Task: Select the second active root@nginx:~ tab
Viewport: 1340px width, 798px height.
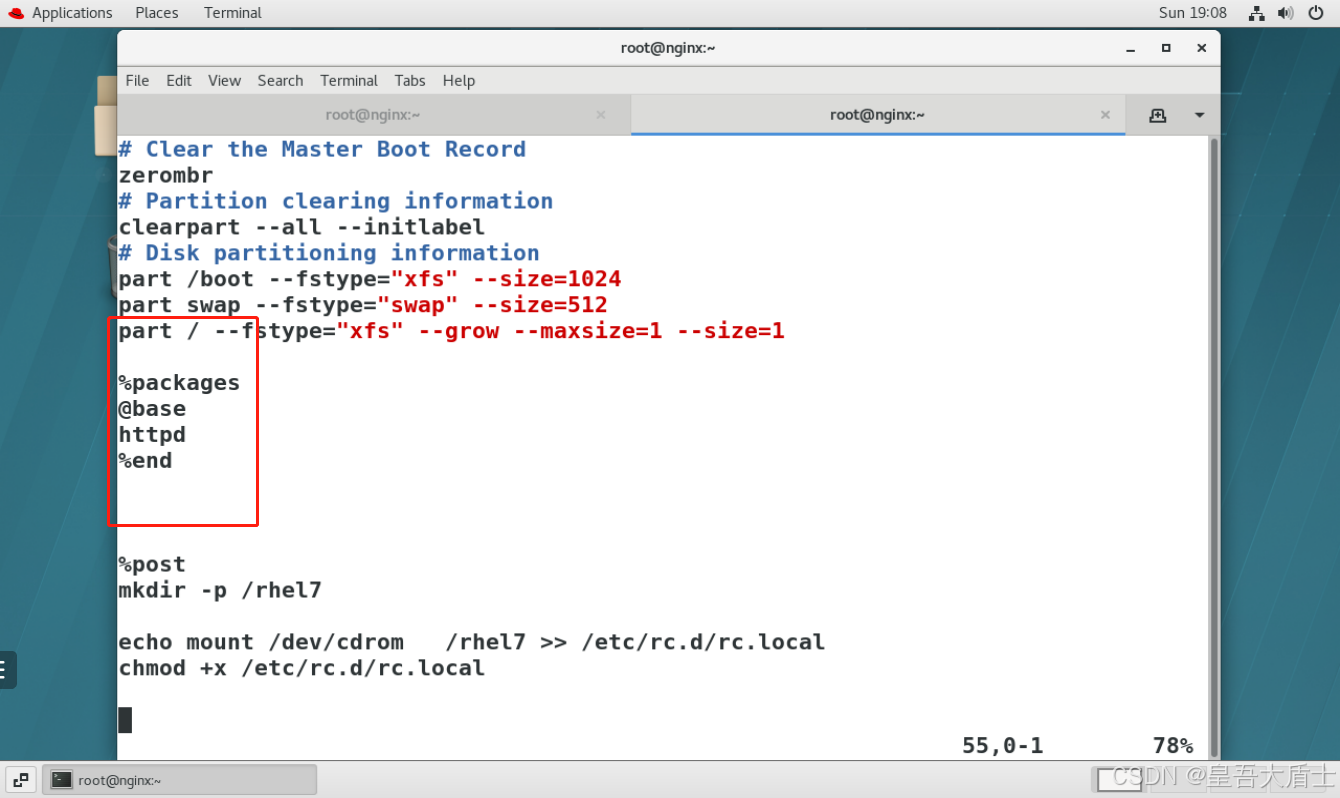Action: (x=877, y=115)
